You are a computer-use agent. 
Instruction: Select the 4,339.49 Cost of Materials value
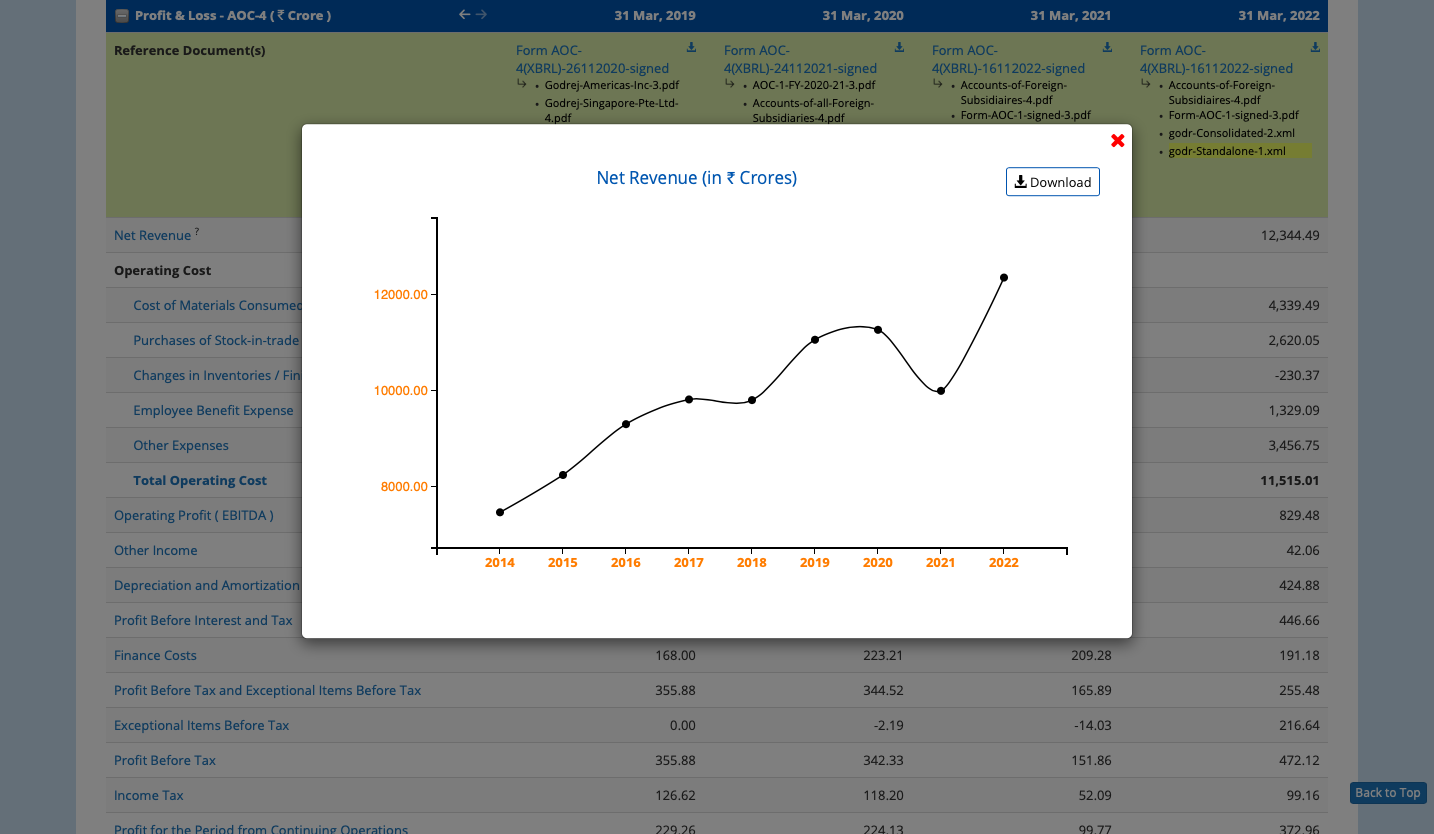click(1295, 306)
